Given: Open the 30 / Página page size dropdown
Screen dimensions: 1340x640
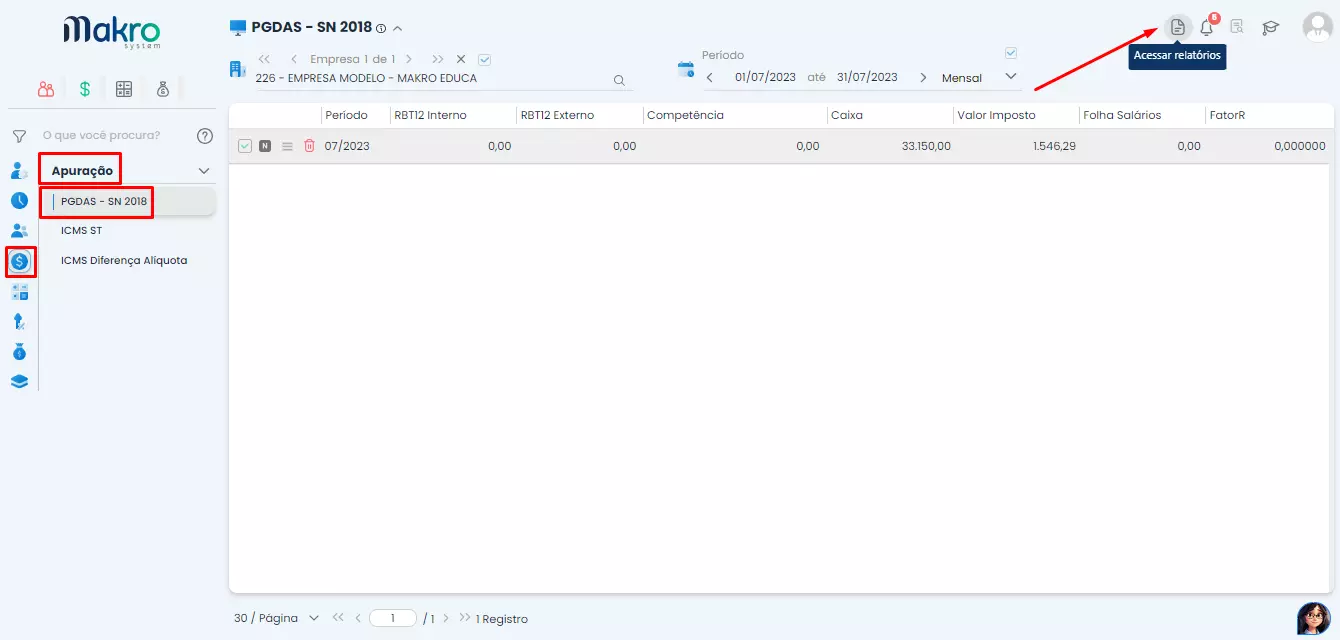Looking at the screenshot, I should pos(276,618).
